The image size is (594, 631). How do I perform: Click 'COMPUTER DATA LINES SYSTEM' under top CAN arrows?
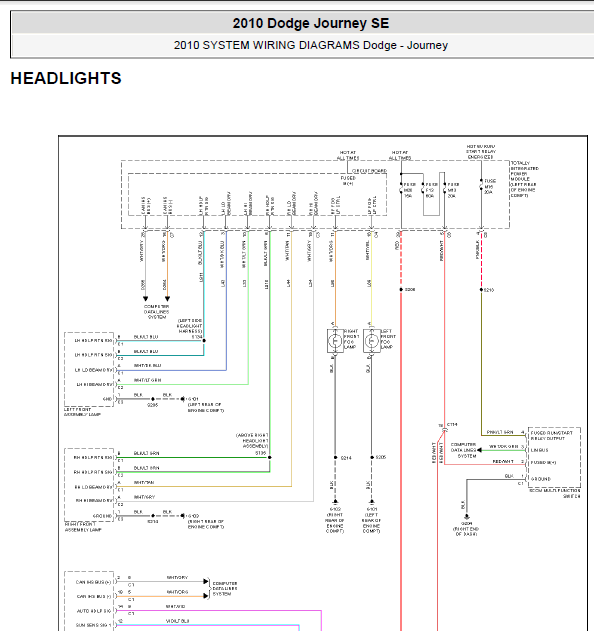pos(157,312)
